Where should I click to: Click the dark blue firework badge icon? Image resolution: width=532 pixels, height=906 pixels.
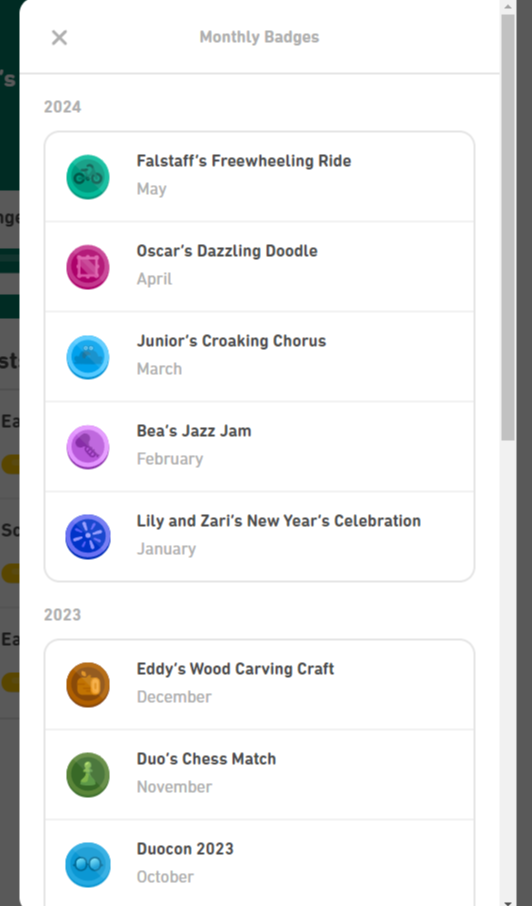click(88, 537)
